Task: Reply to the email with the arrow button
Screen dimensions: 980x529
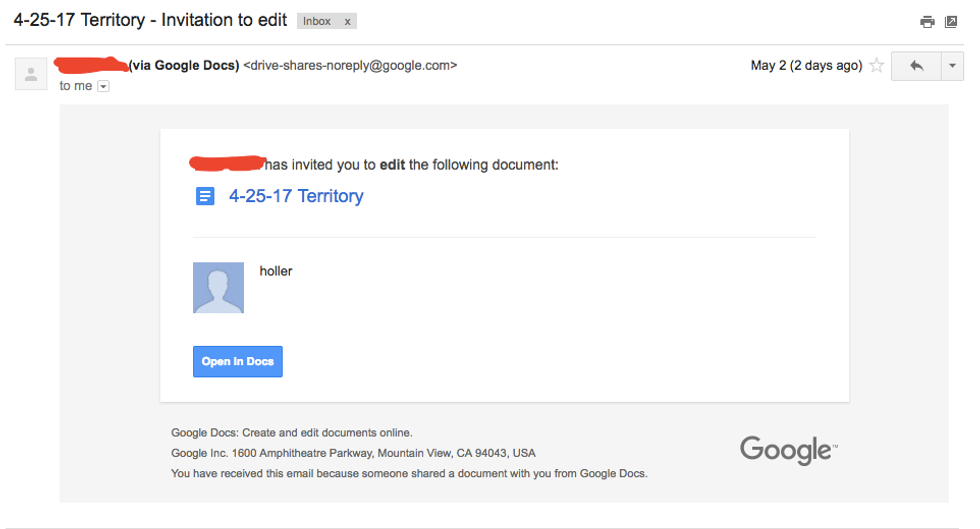Action: [916, 66]
